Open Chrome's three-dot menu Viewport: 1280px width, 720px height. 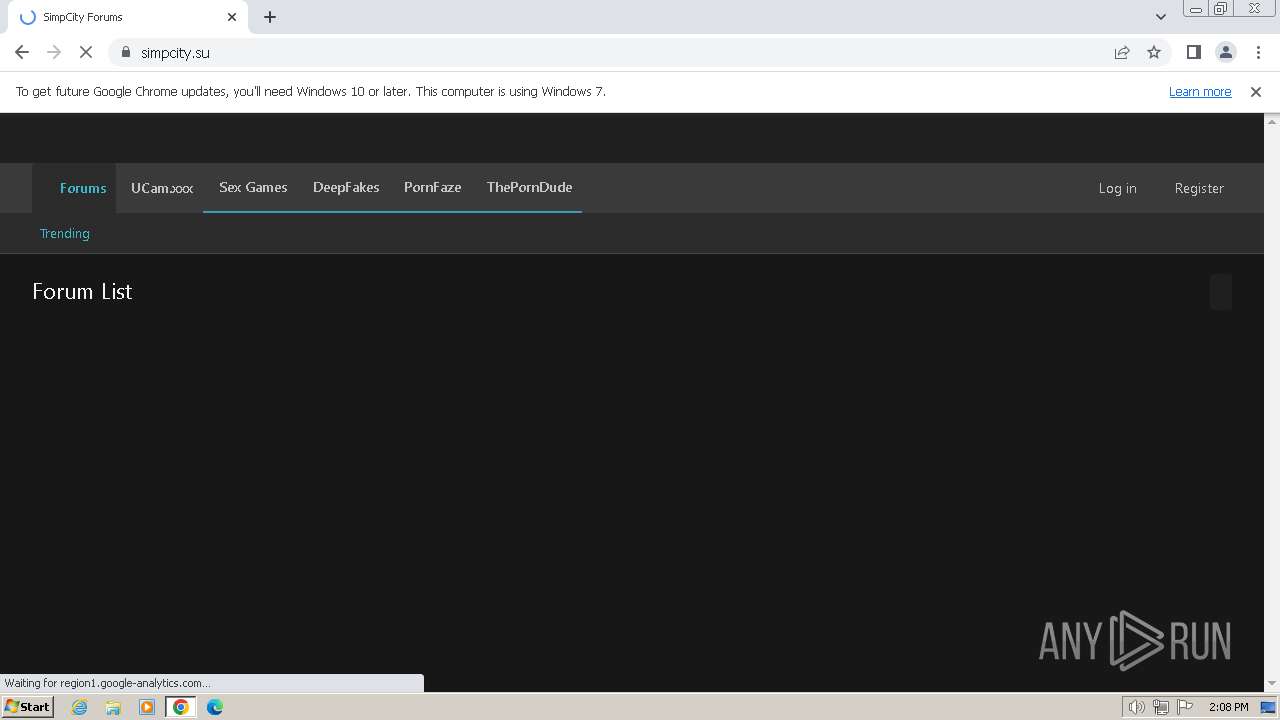pyautogui.click(x=1258, y=52)
